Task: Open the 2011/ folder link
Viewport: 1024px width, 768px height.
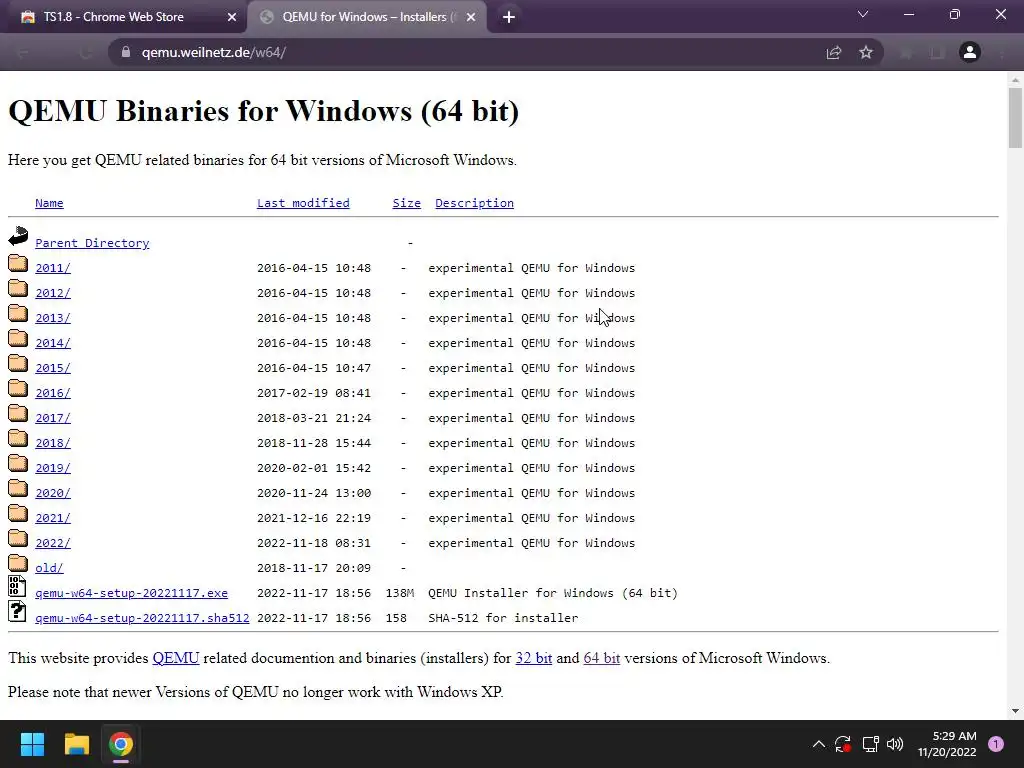Action: pos(53,268)
